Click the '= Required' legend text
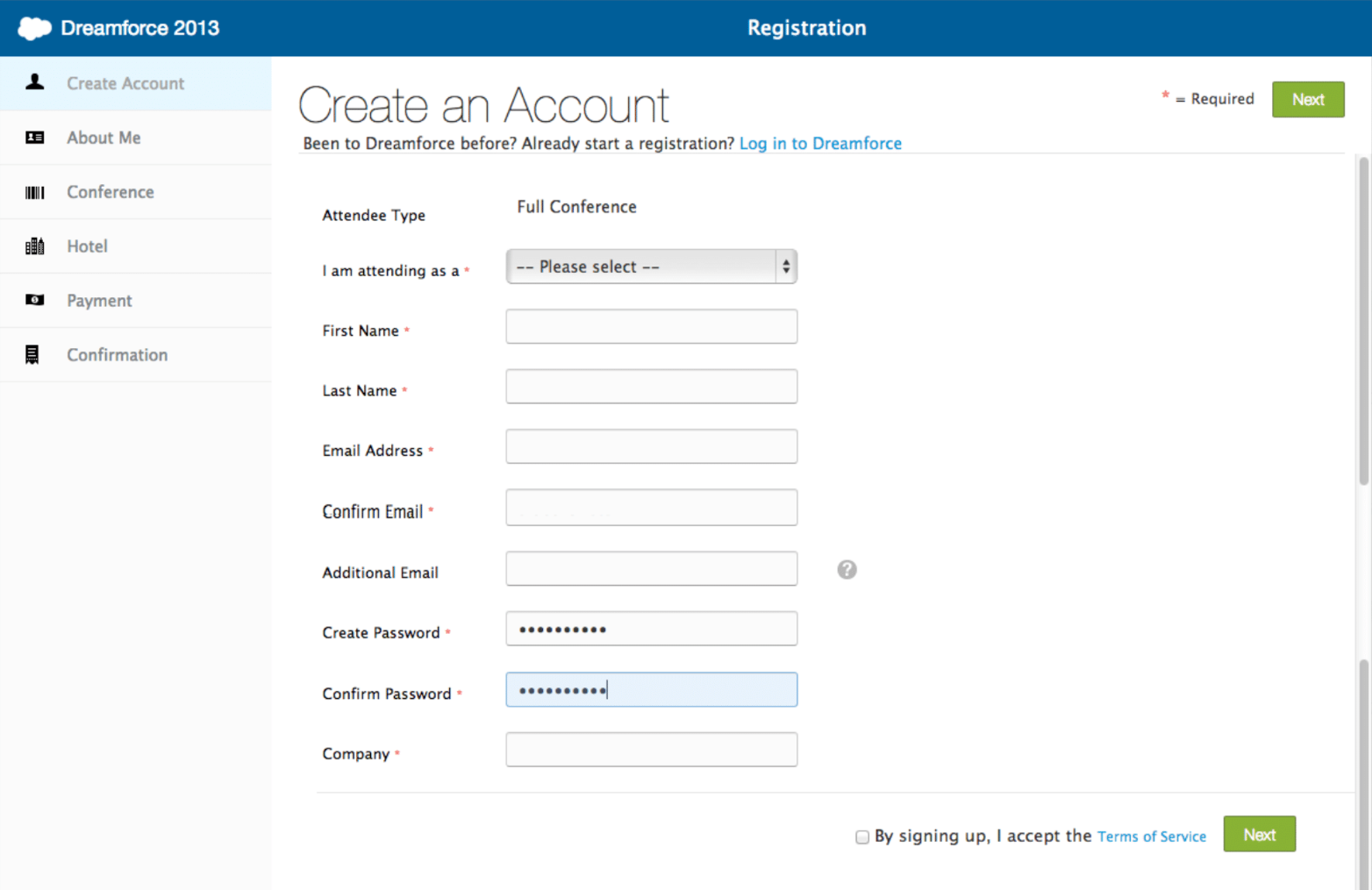1372x890 pixels. (x=1215, y=99)
